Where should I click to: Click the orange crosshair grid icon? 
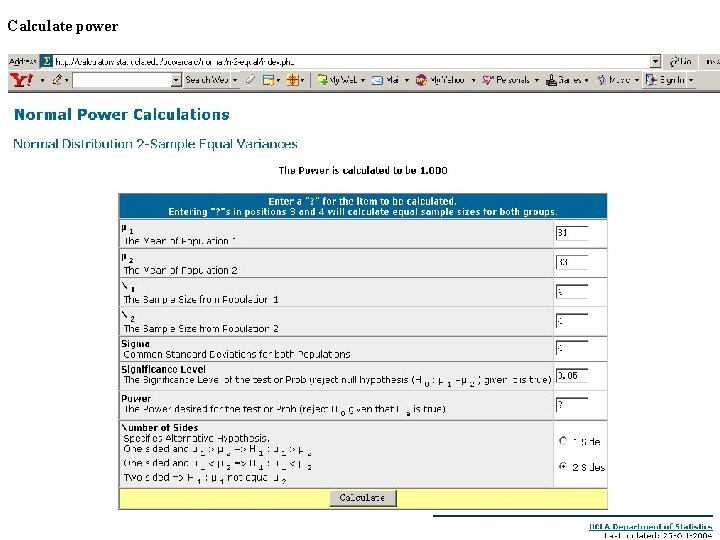point(292,80)
